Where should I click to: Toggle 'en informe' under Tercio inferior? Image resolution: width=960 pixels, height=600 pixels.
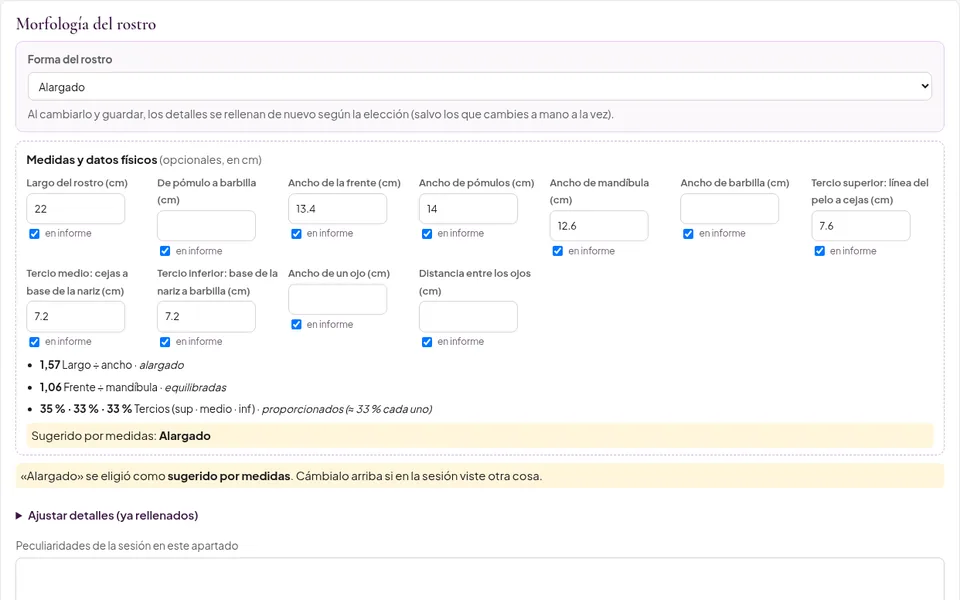coord(165,342)
